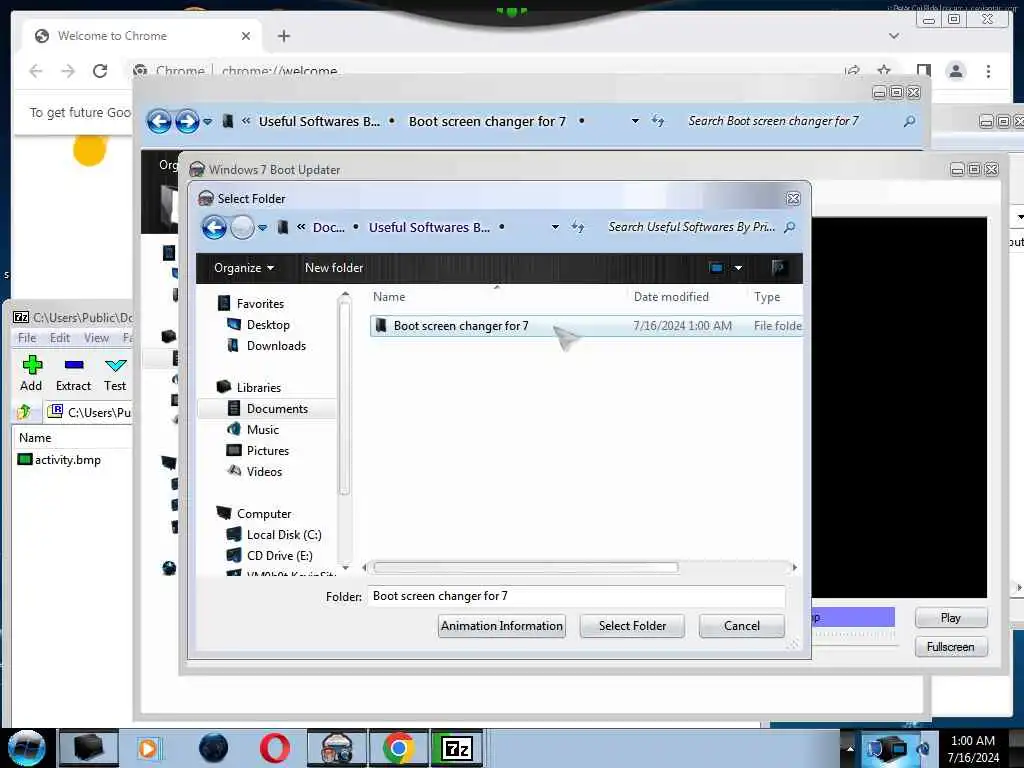
Task: Open recent locations dropdown in Select Folder dialog
Action: (x=263, y=227)
